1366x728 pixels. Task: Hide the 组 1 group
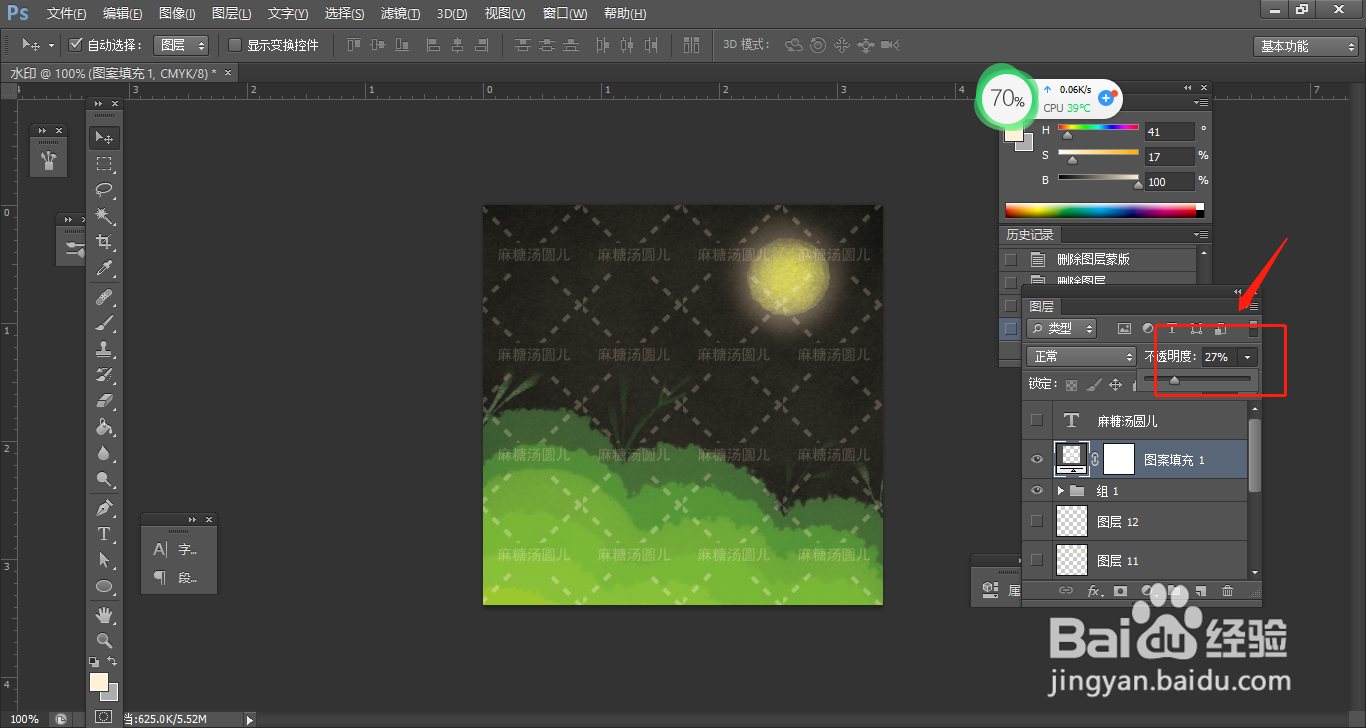[x=1037, y=491]
